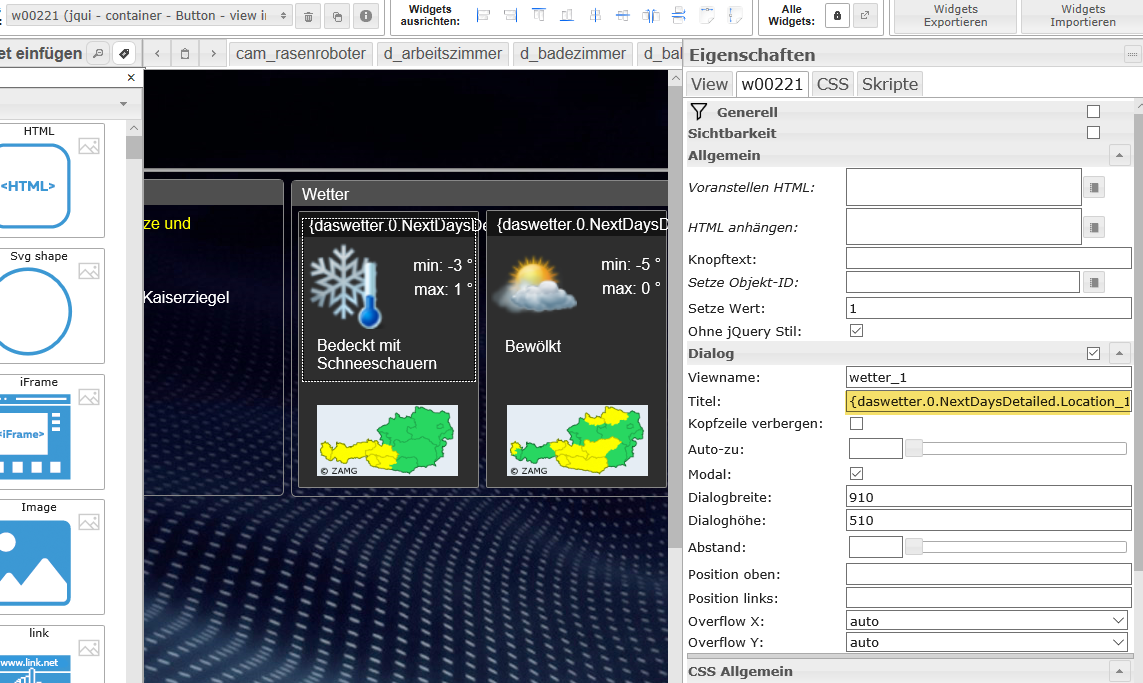1143x683 pixels.
Task: Align widgets to left edge
Action: [x=484, y=15]
